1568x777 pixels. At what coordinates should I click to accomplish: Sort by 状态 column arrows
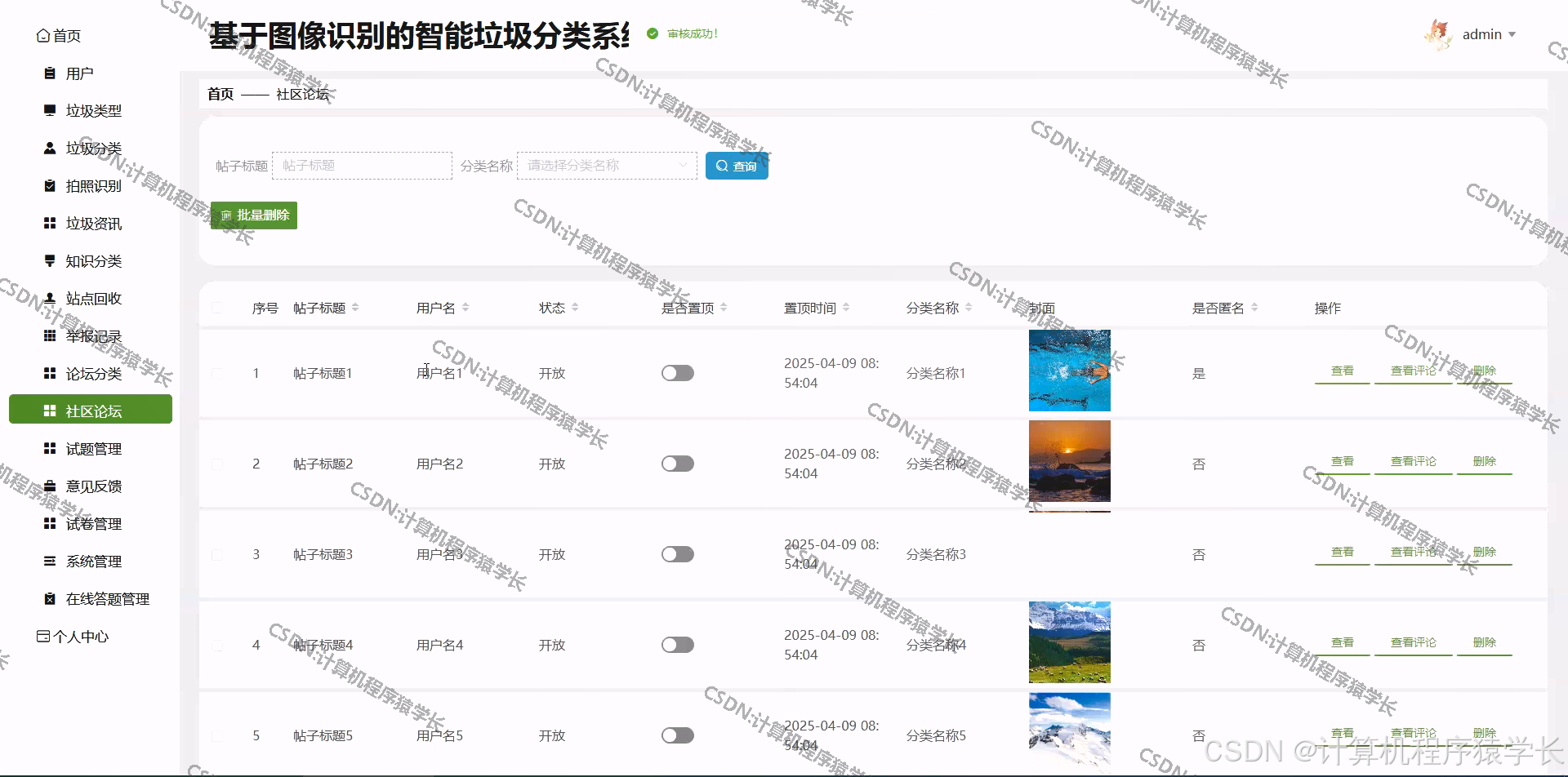(x=575, y=308)
